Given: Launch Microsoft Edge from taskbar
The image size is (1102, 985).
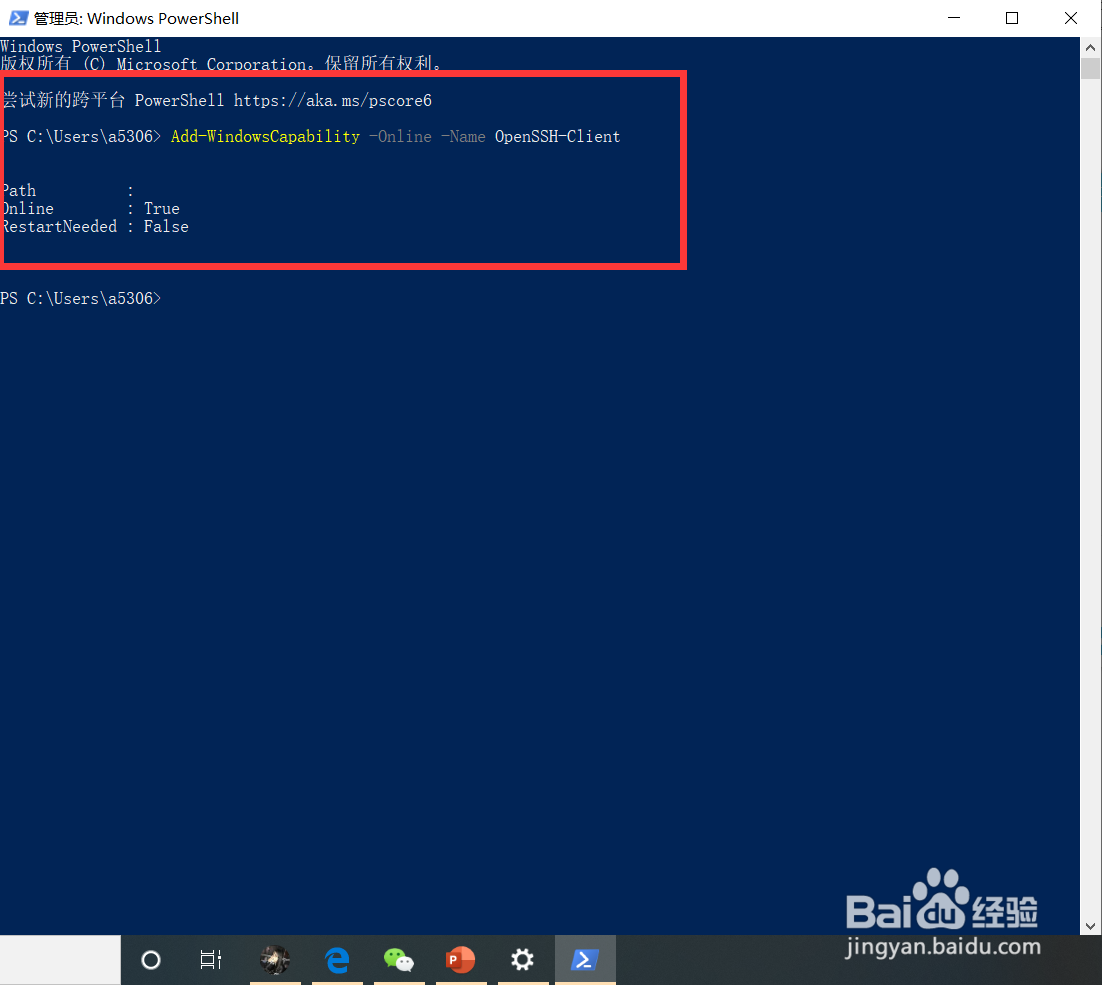Looking at the screenshot, I should point(337,960).
